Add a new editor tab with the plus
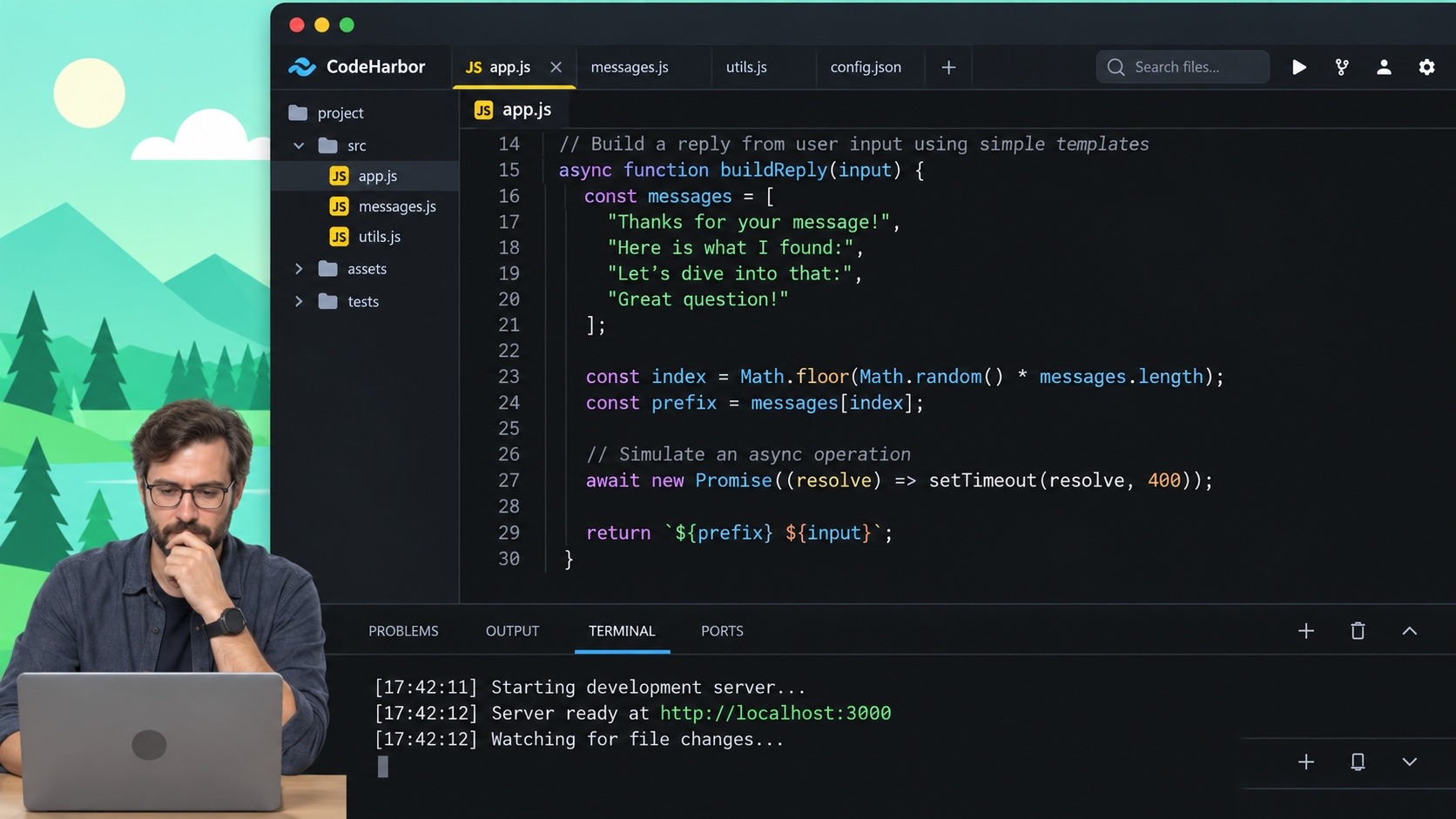The width and height of the screenshot is (1456, 819). (x=948, y=67)
